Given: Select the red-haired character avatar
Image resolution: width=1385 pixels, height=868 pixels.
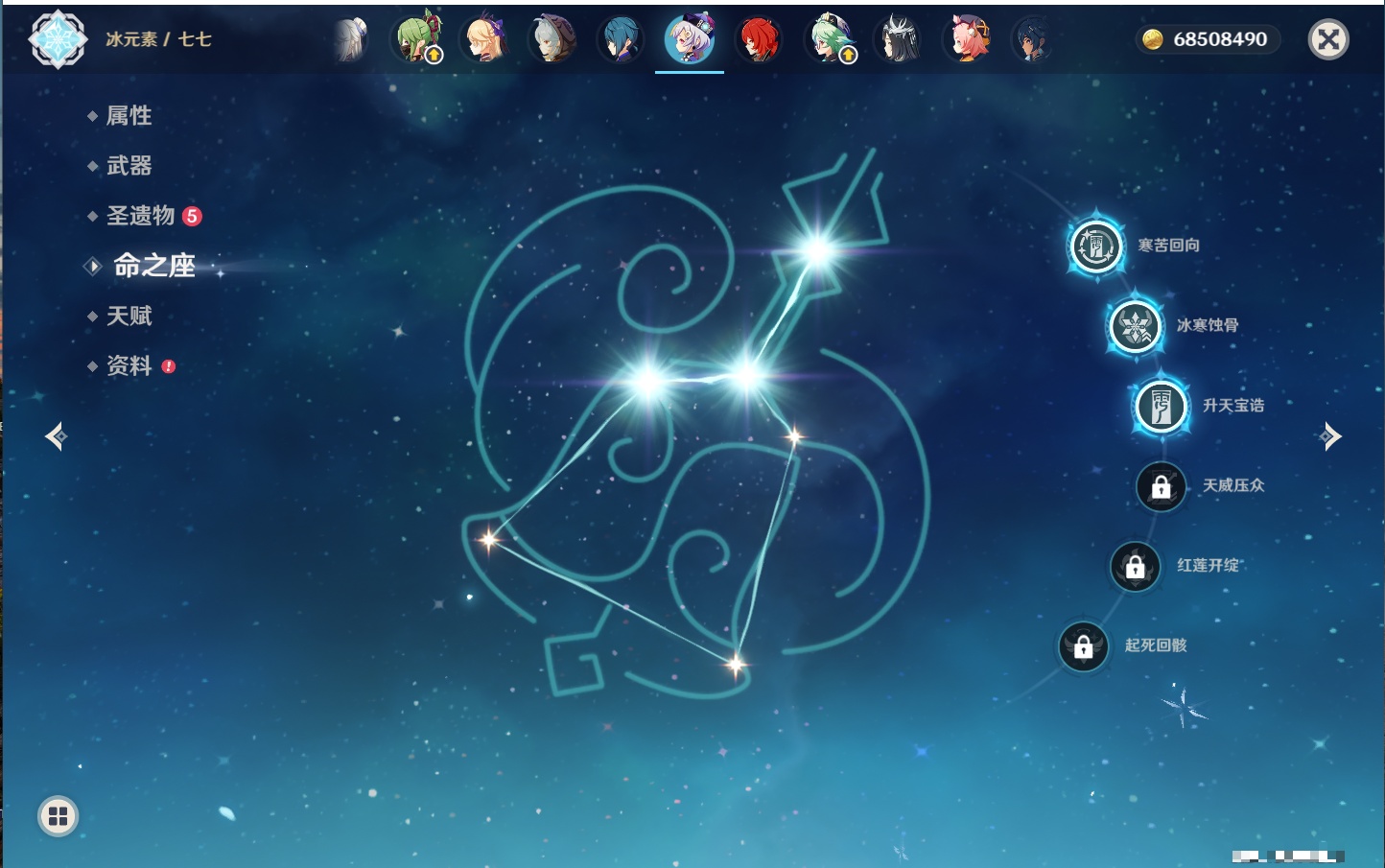Looking at the screenshot, I should (759, 39).
